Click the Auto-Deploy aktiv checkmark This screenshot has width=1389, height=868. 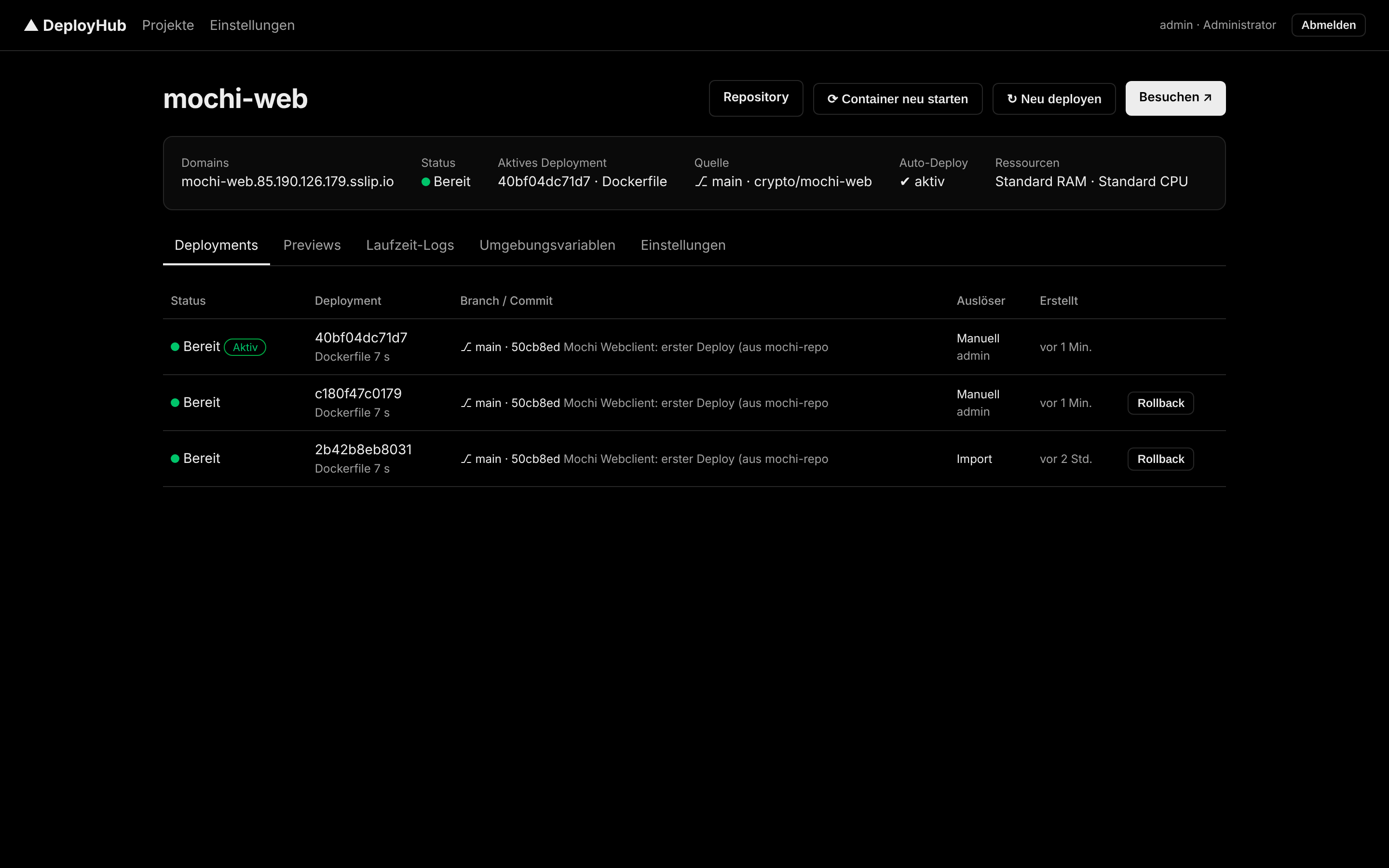pyautogui.click(x=905, y=181)
